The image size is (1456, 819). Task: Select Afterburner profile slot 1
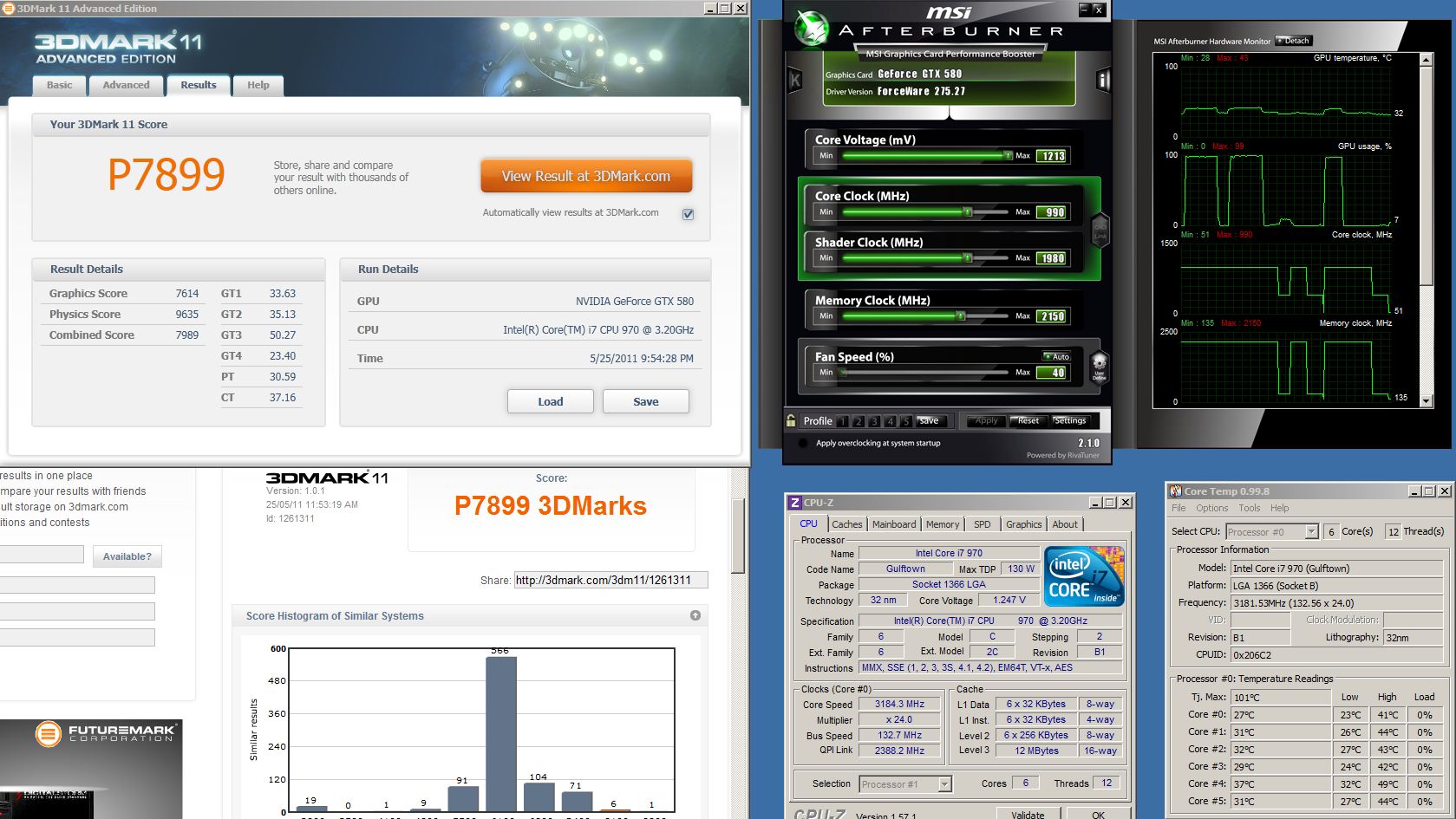(x=842, y=421)
